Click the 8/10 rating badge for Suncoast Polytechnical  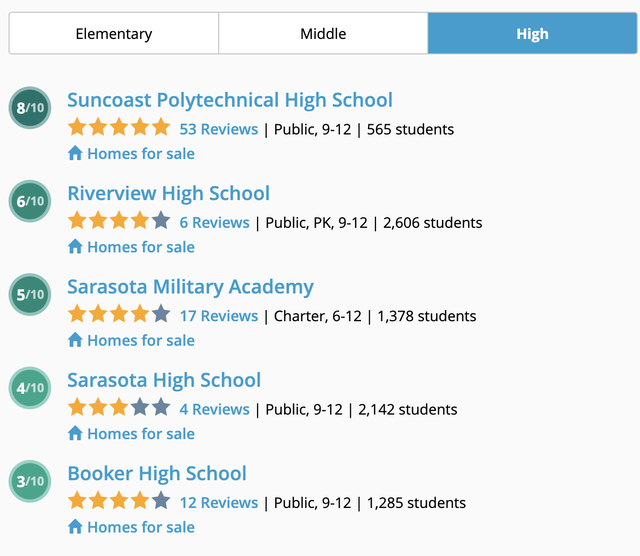point(30,108)
